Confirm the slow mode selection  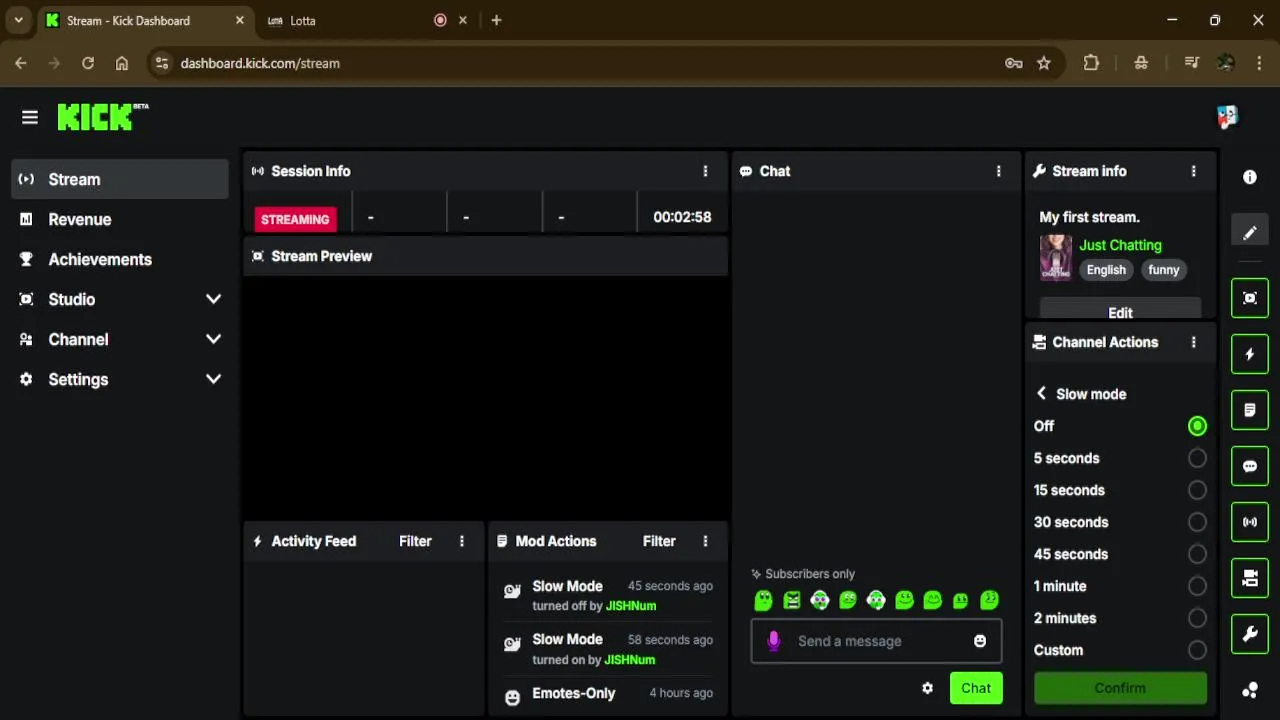pyautogui.click(x=1120, y=688)
